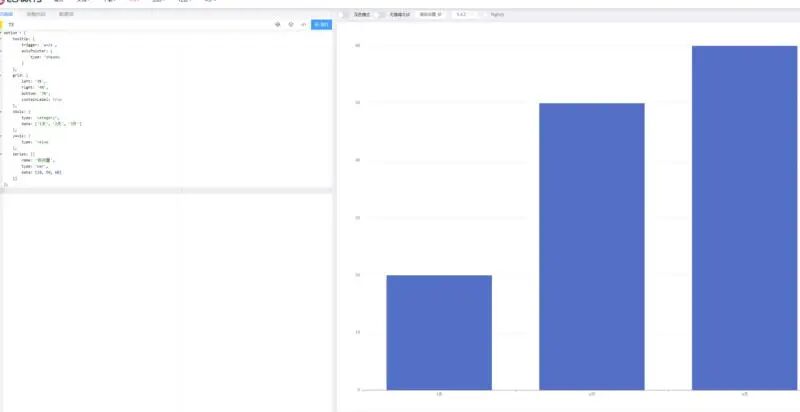Click the ECharts logo in the header
800x412 pixels.
click(x=20, y=2)
